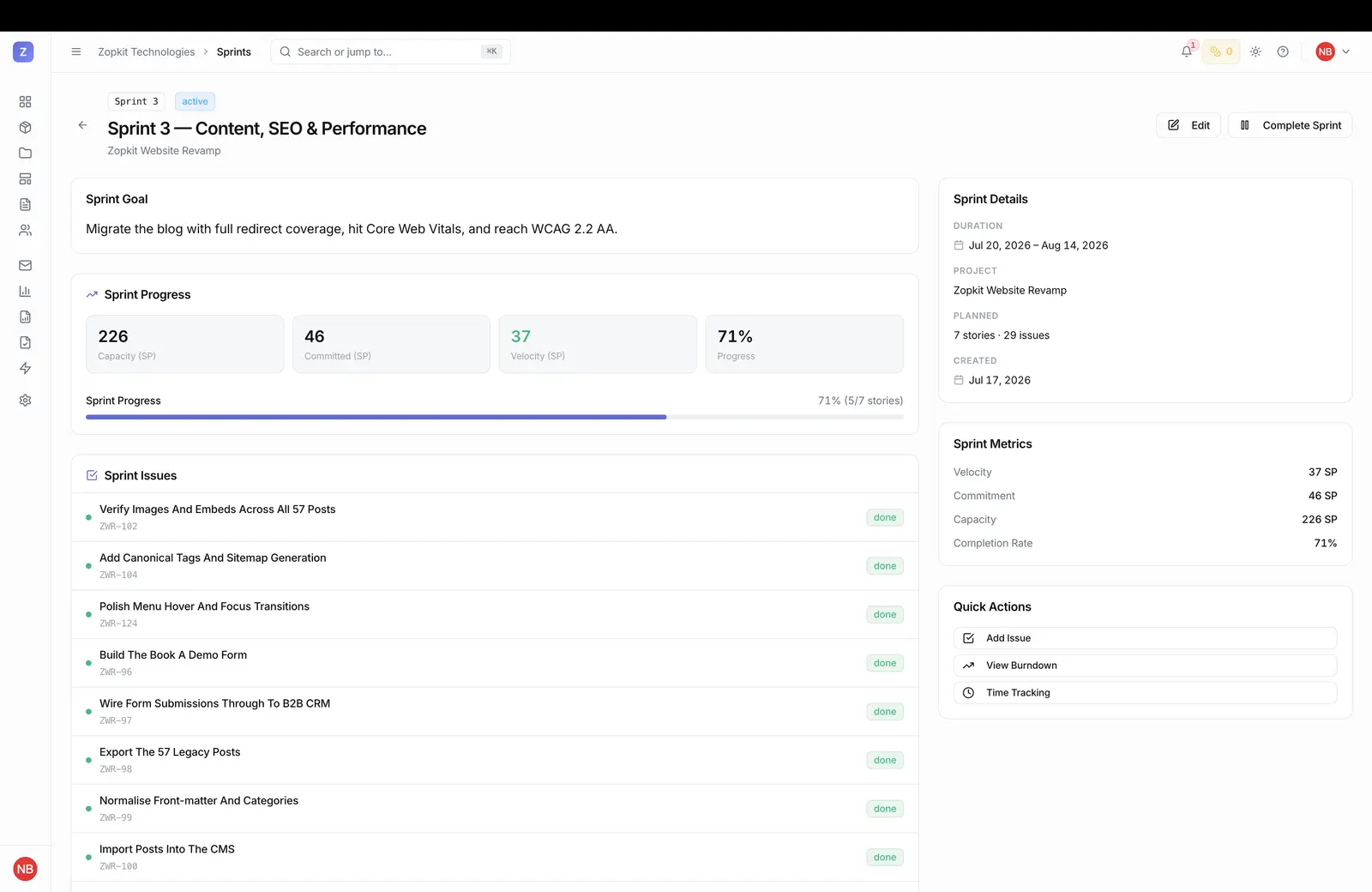Click the Zopkit Z logo icon
This screenshot has width=1372, height=892.
click(23, 52)
